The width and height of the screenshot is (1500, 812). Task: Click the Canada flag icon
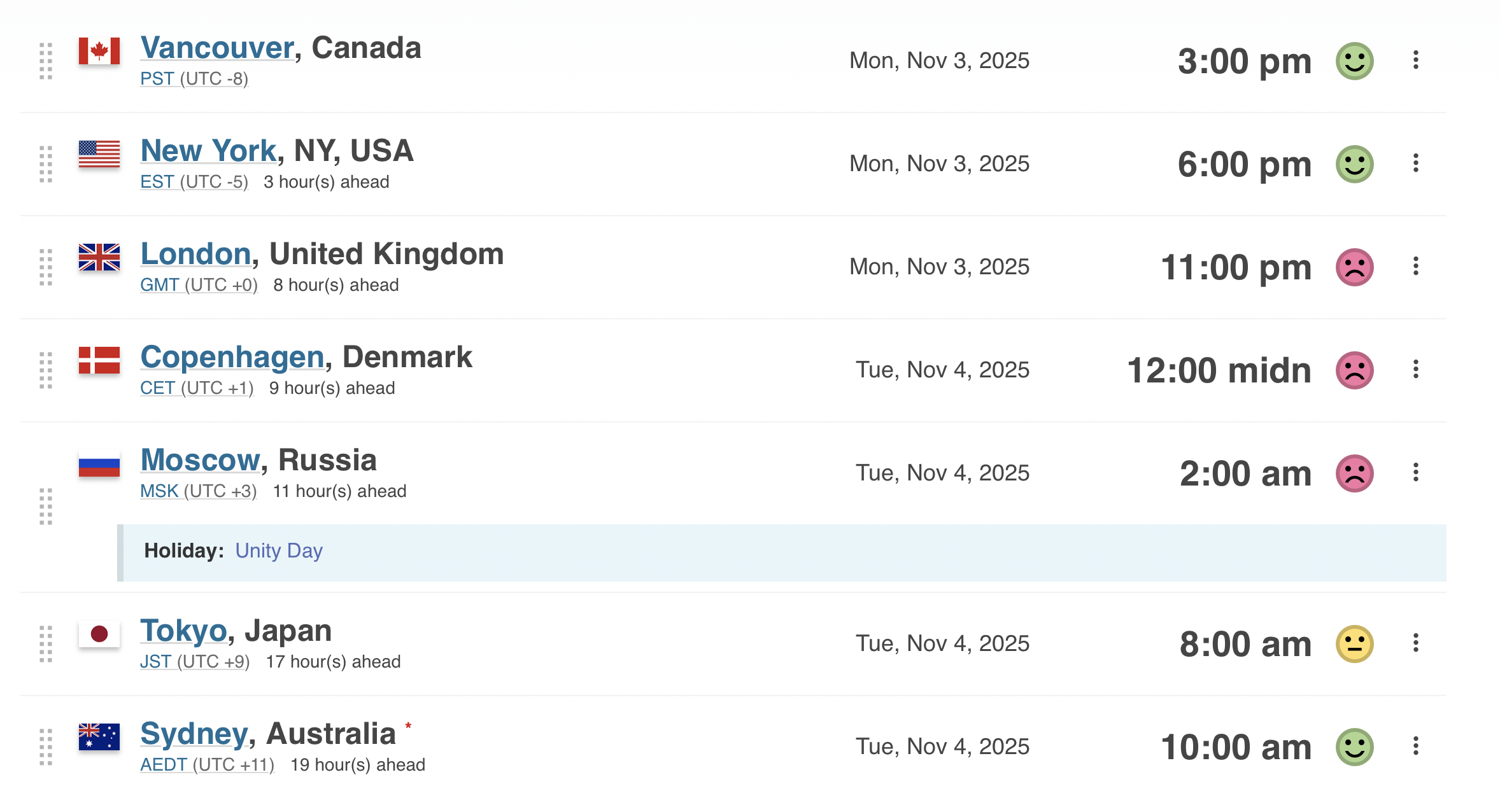pyautogui.click(x=99, y=51)
